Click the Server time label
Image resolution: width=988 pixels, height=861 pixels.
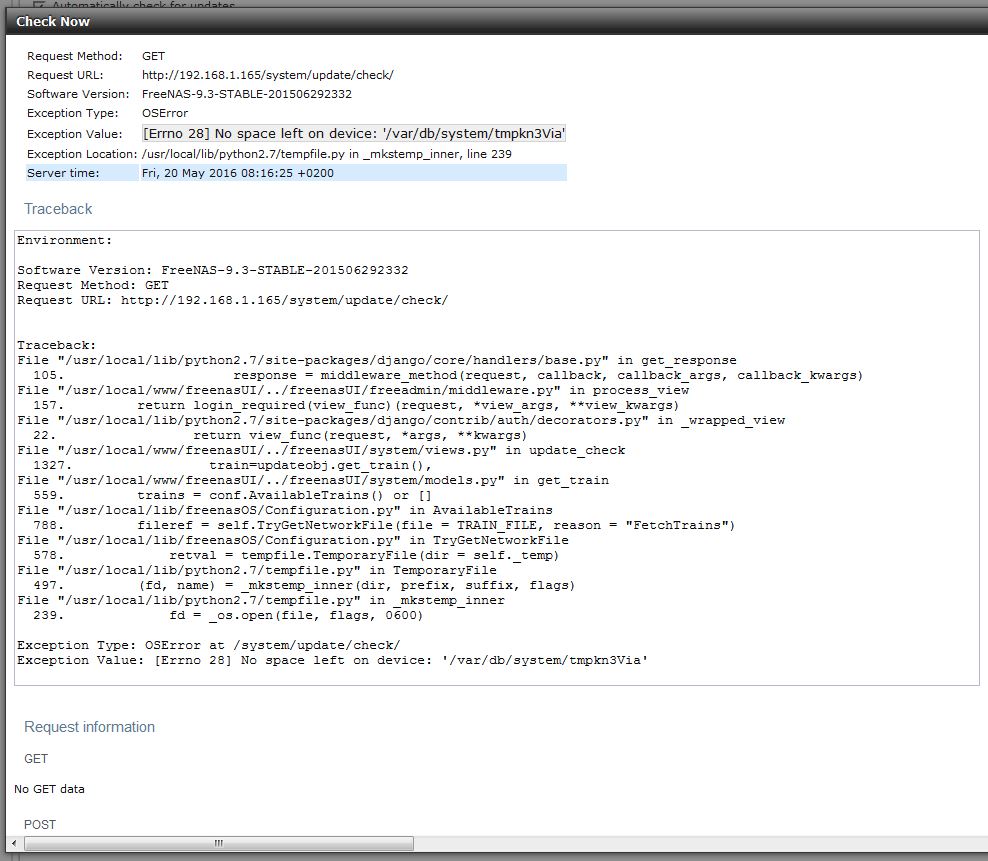63,173
